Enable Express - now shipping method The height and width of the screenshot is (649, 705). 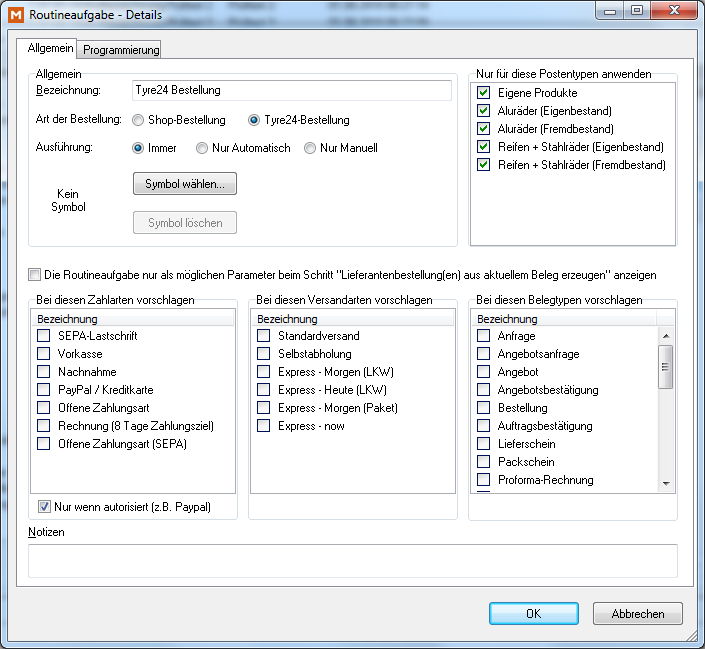point(264,426)
